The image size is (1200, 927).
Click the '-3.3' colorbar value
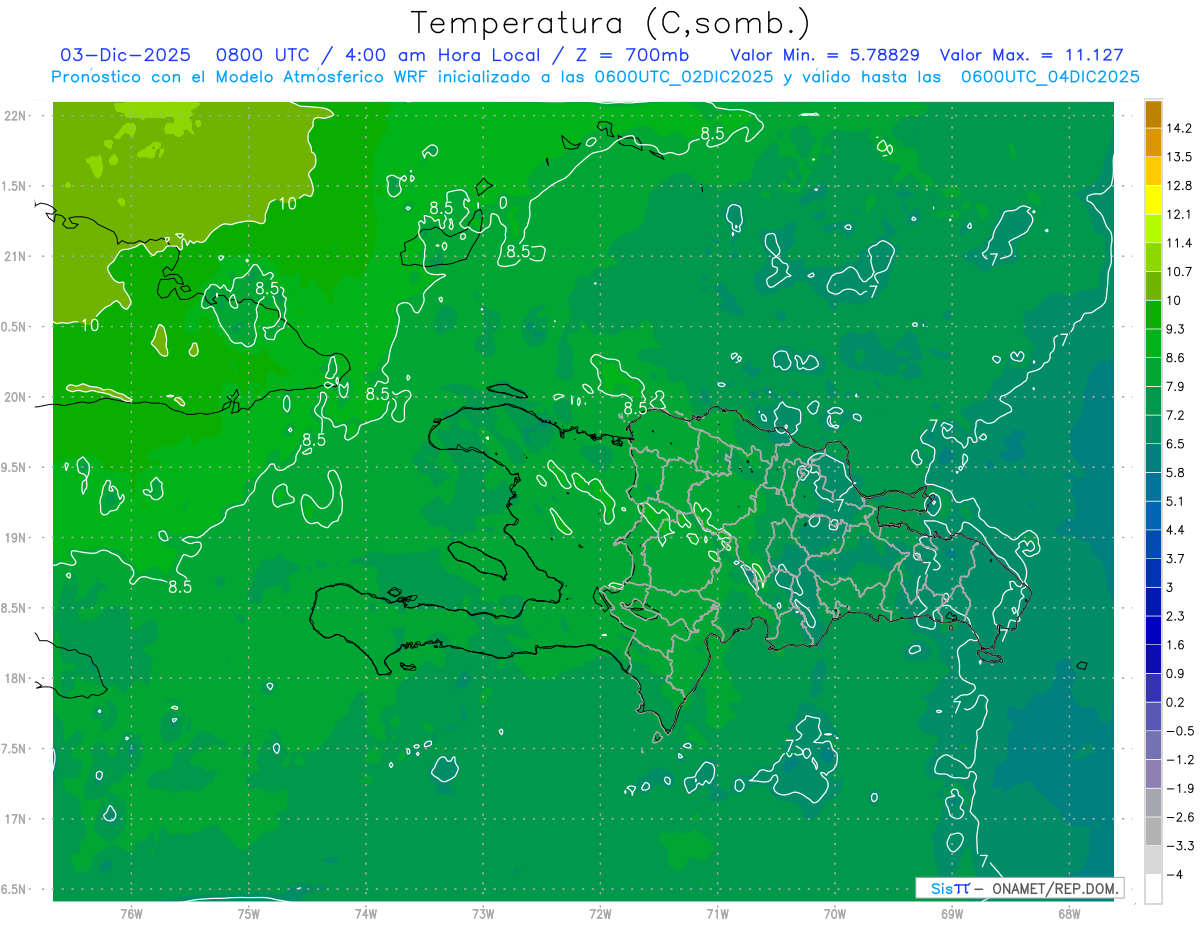click(1180, 846)
